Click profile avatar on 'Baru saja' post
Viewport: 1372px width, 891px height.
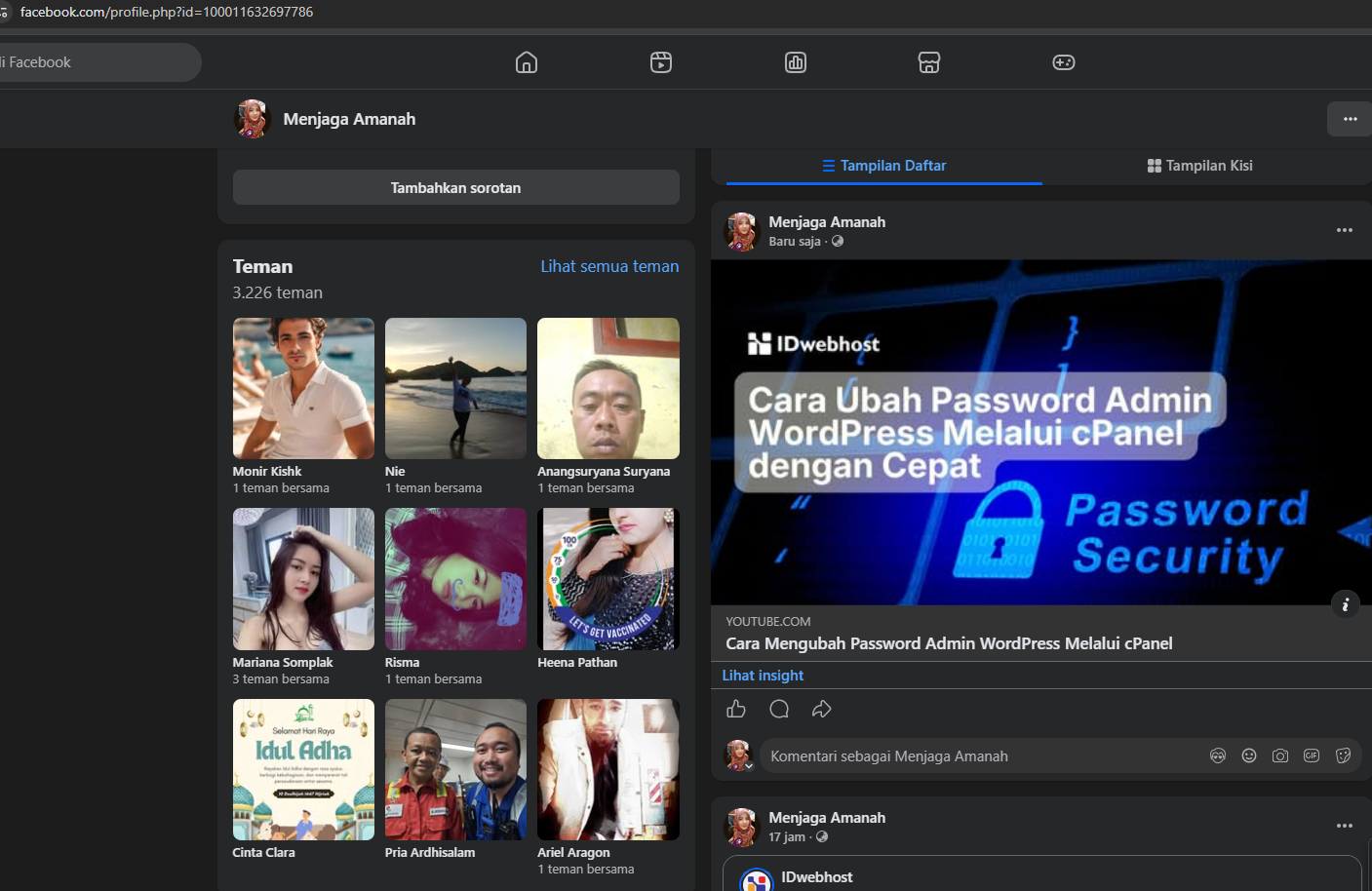(x=742, y=232)
